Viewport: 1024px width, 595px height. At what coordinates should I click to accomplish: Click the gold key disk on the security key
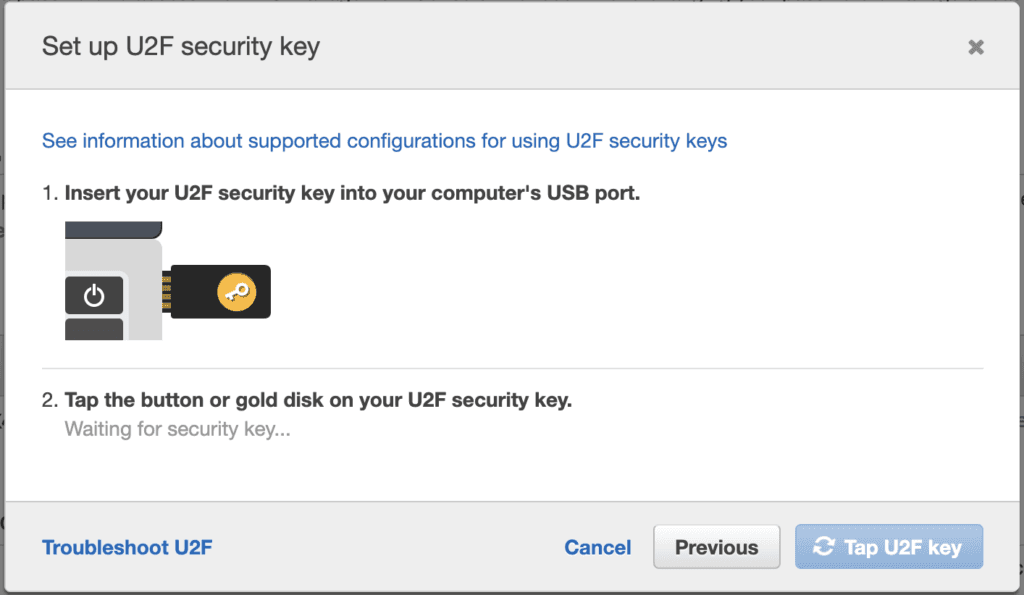[x=236, y=292]
